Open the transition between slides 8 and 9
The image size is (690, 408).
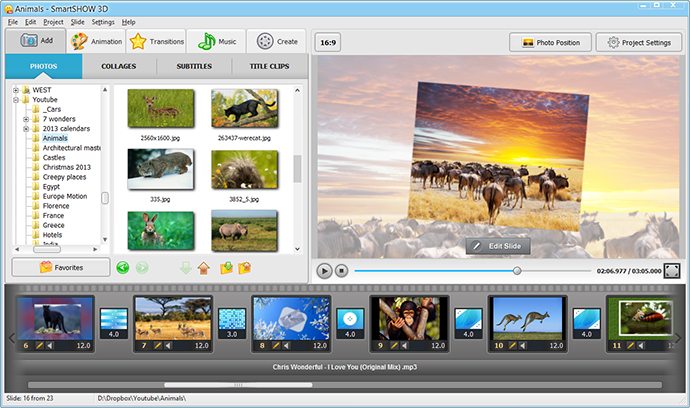350,318
